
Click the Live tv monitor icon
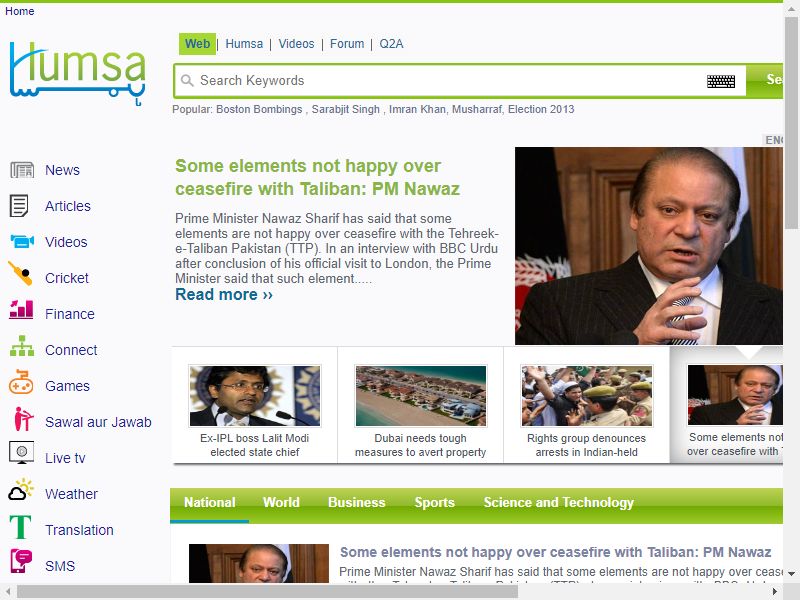pyautogui.click(x=21, y=453)
